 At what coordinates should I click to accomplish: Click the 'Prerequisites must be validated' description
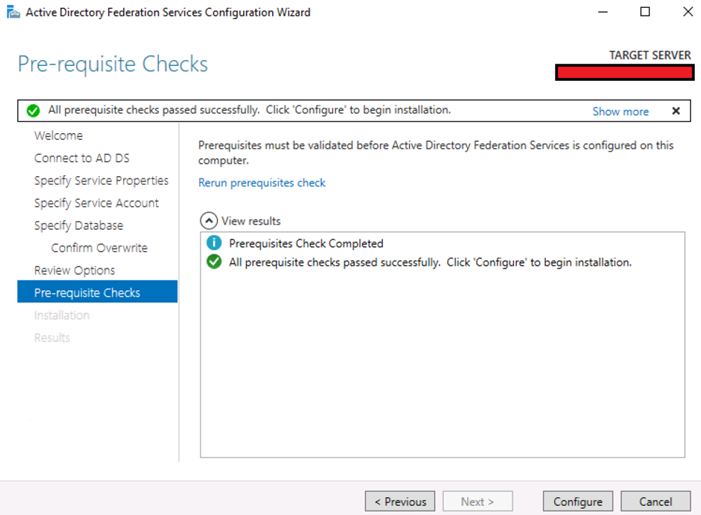coord(435,152)
